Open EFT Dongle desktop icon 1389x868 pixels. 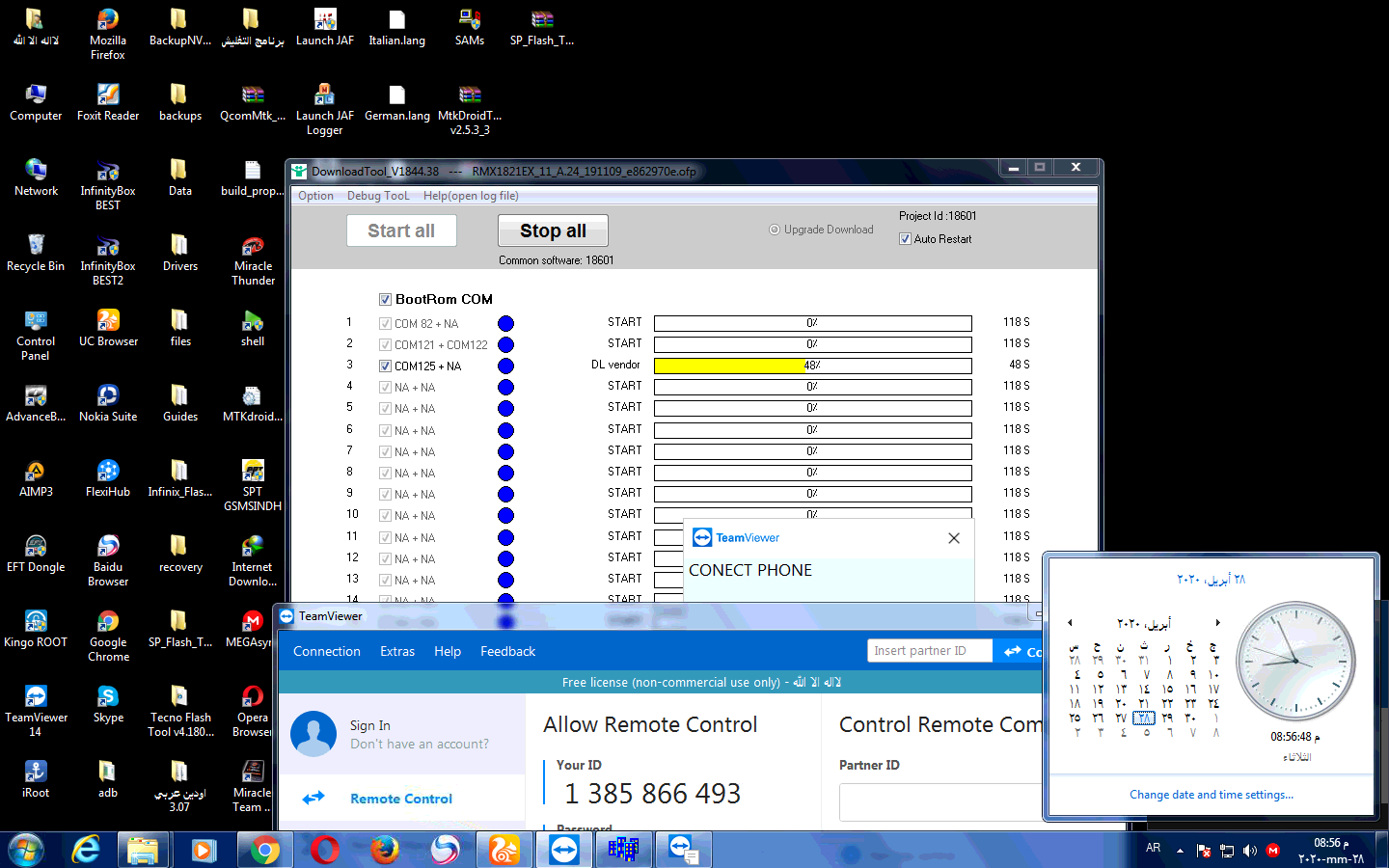click(x=36, y=554)
